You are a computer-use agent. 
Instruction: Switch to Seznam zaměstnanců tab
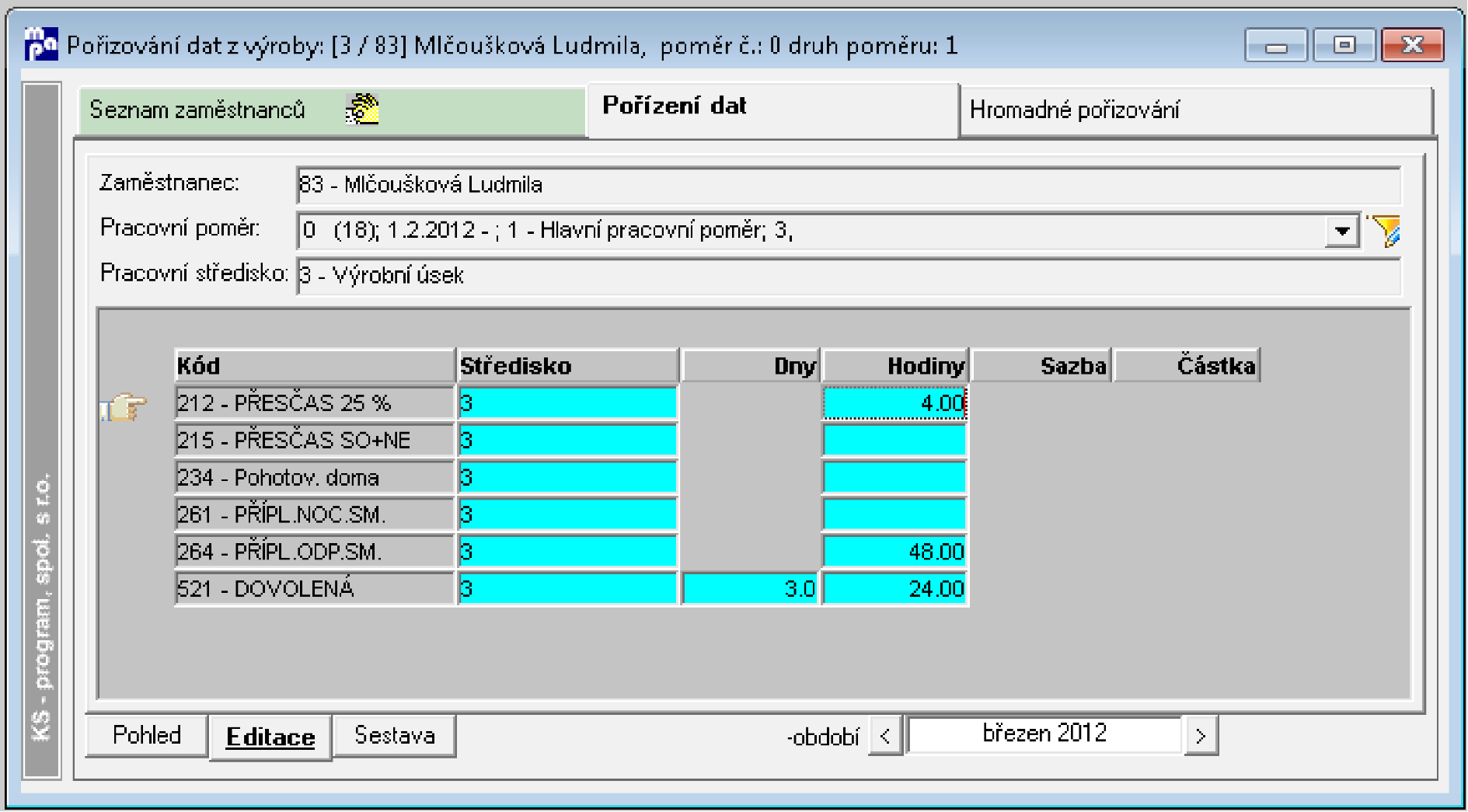pos(332,110)
